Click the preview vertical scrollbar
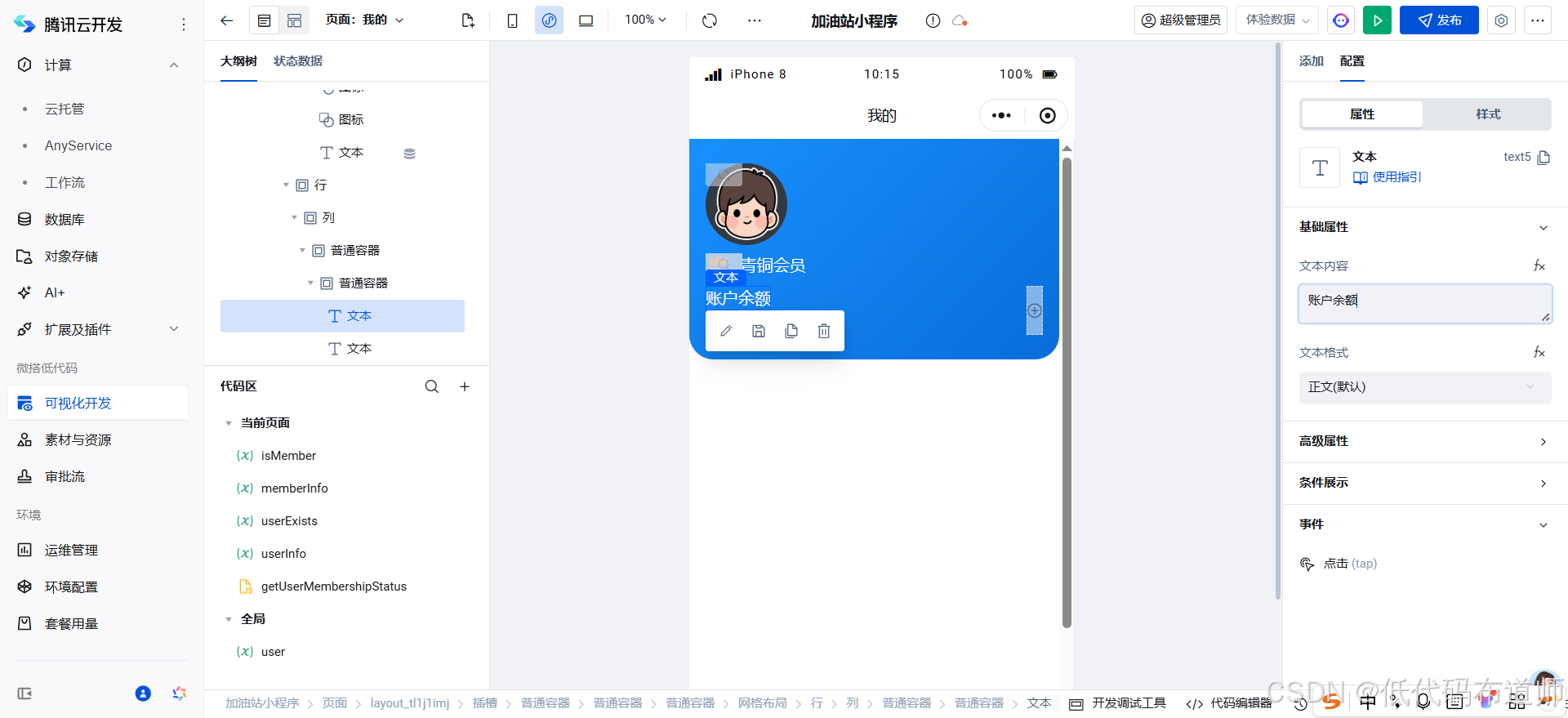The image size is (1568, 718). (x=1067, y=392)
